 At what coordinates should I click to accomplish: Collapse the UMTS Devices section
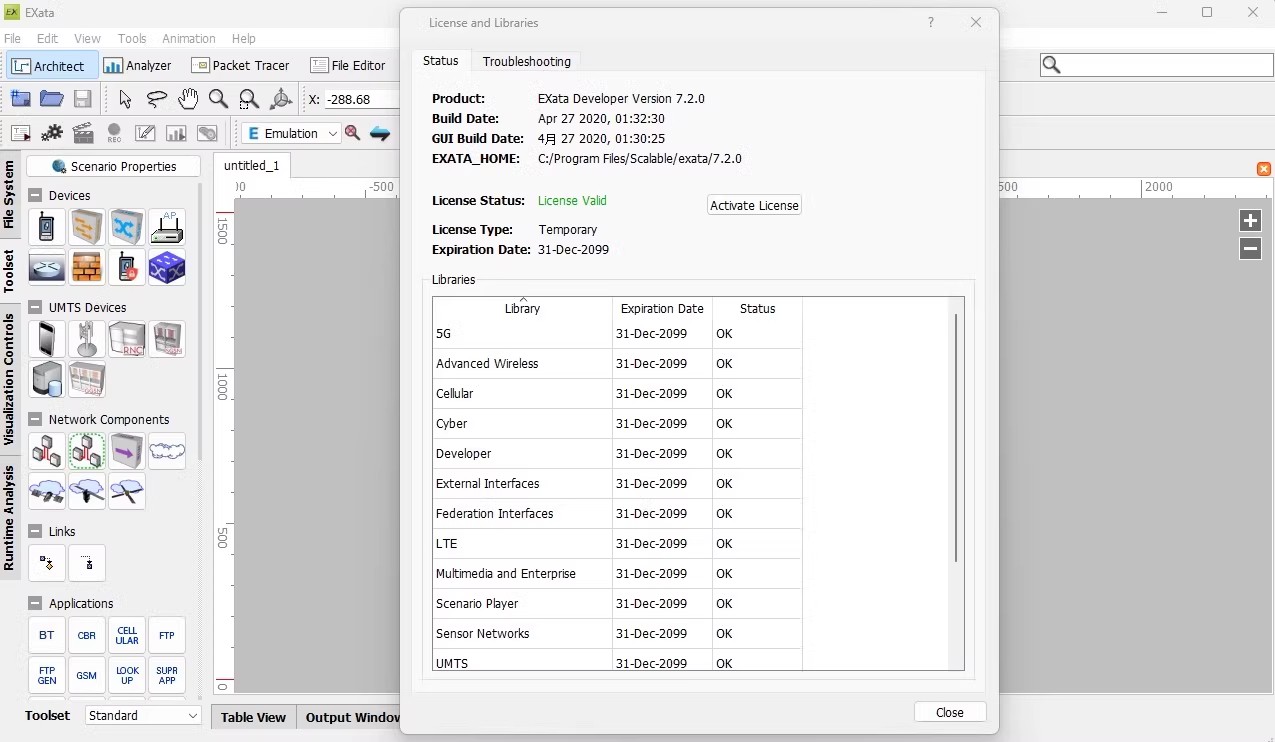coord(35,307)
